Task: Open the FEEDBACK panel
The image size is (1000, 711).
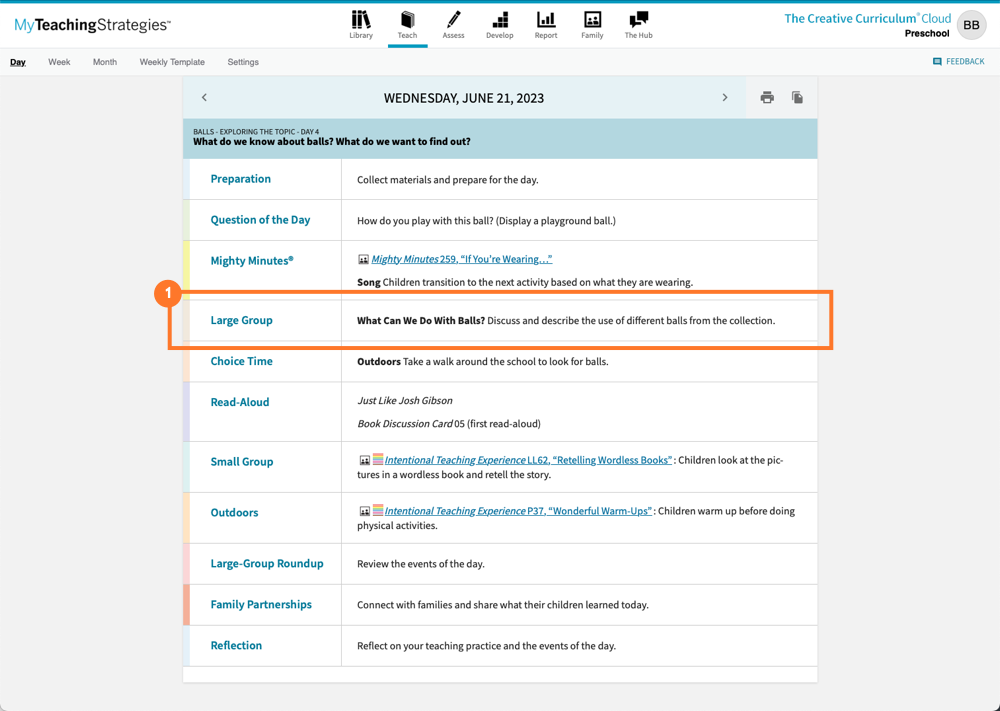Action: pos(959,61)
